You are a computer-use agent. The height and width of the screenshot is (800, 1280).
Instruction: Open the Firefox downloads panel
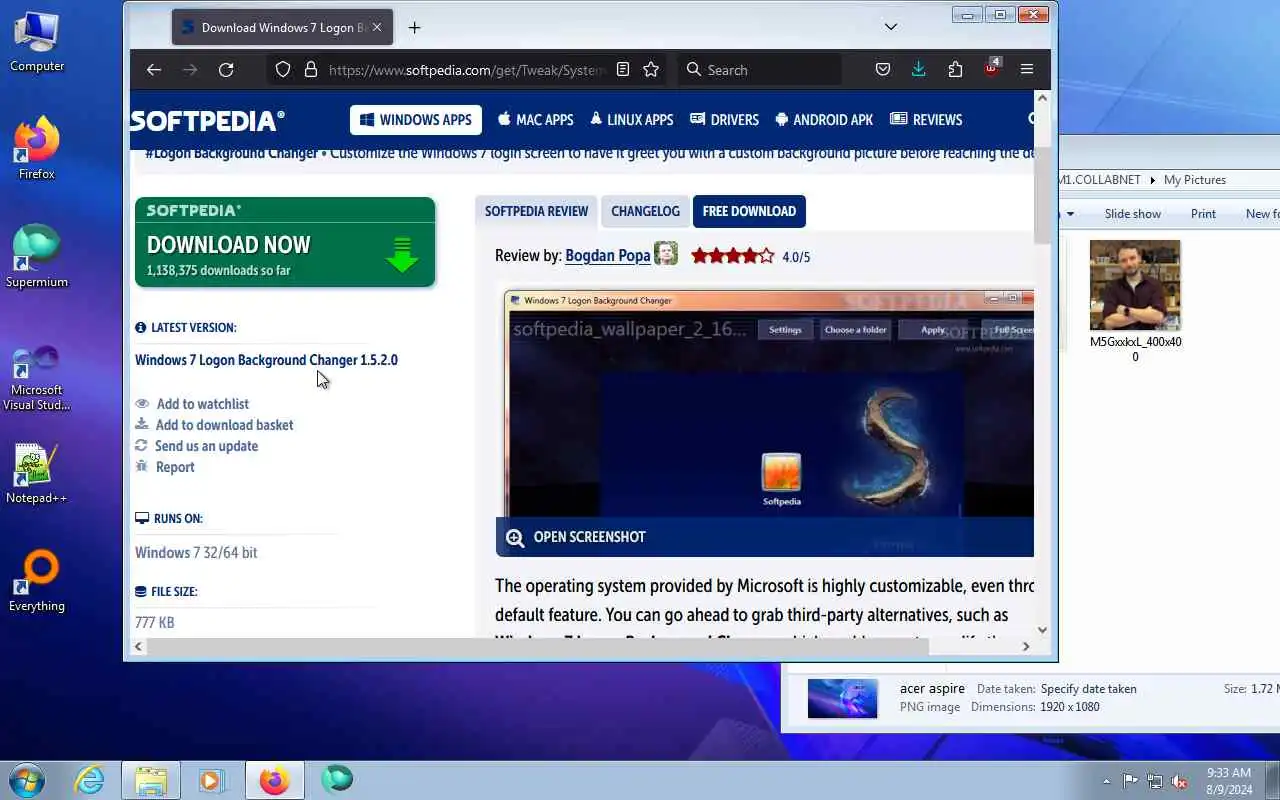click(919, 70)
